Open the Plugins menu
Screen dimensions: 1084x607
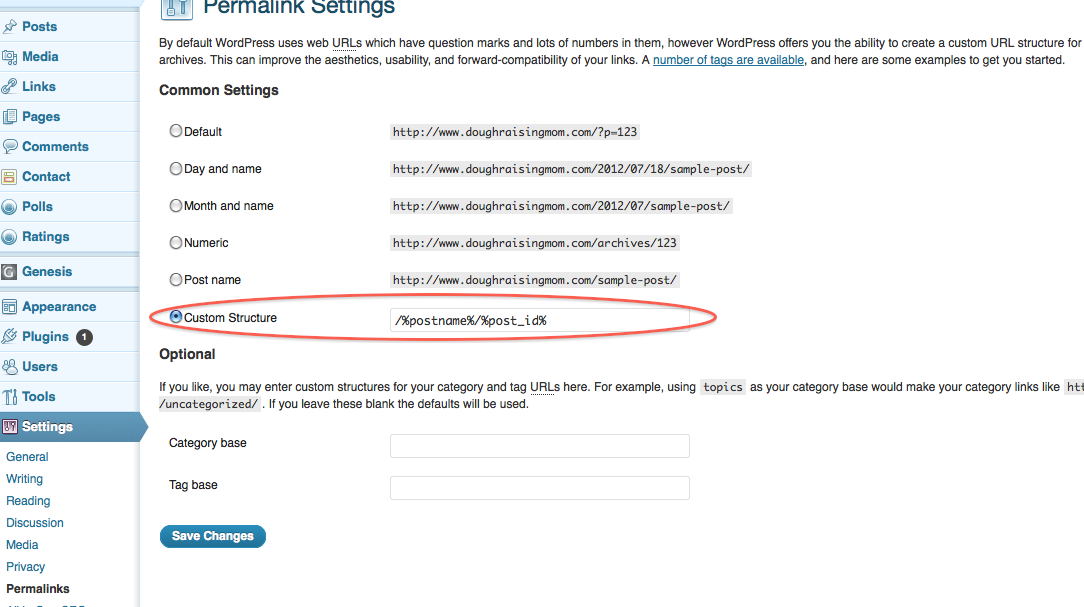pos(45,337)
